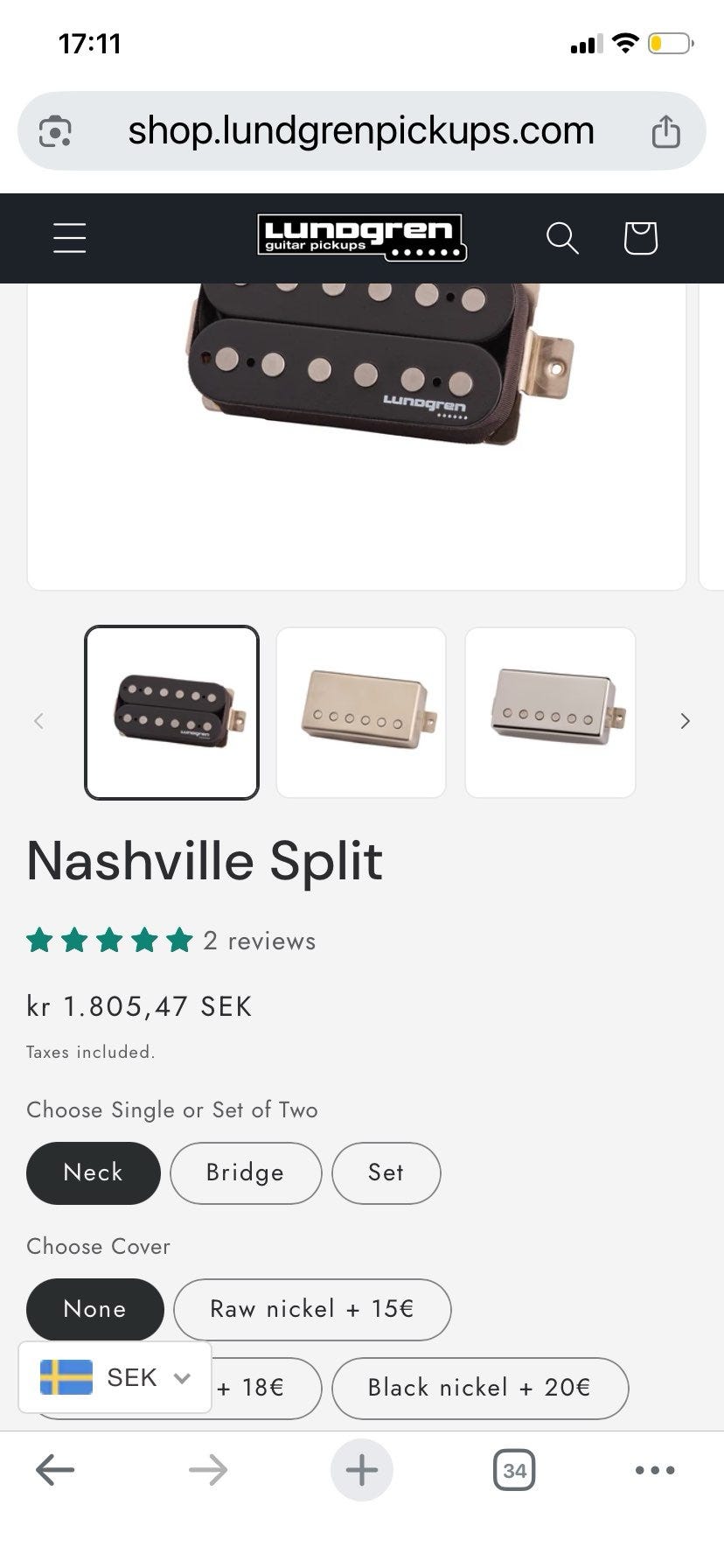Image resolution: width=724 pixels, height=1568 pixels.
Task: Show next product thumbnails
Action: click(685, 721)
